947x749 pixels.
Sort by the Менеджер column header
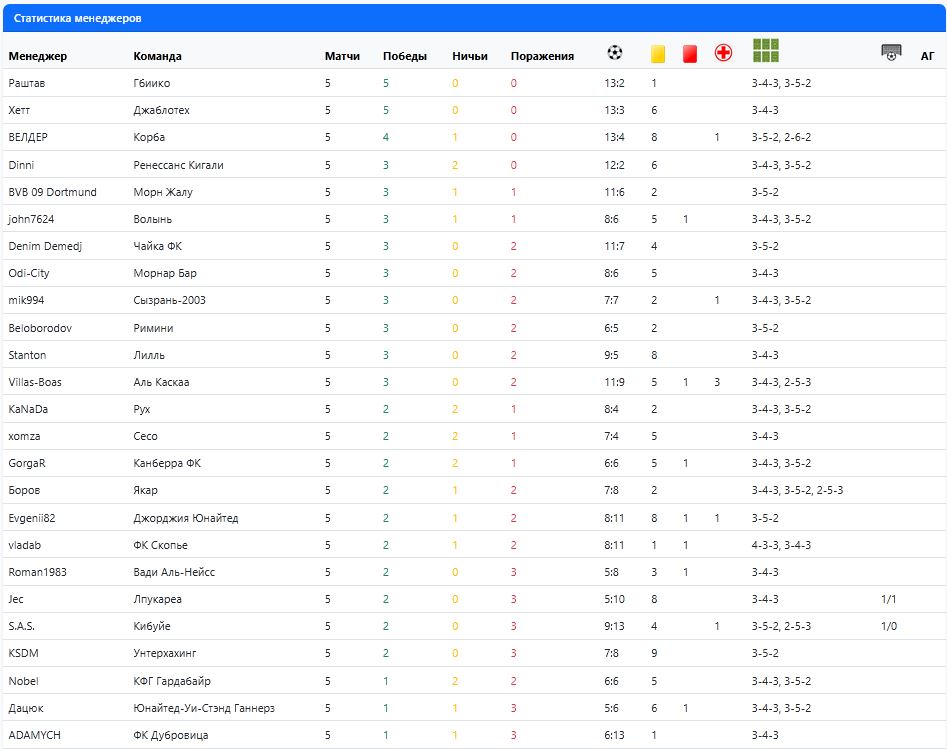(x=38, y=56)
